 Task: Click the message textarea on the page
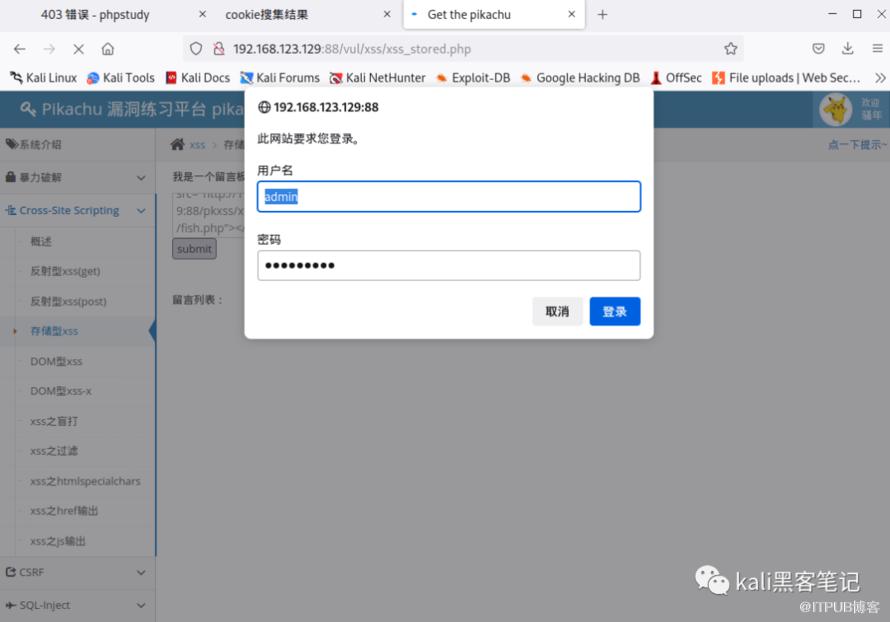pyautogui.click(x=208, y=215)
